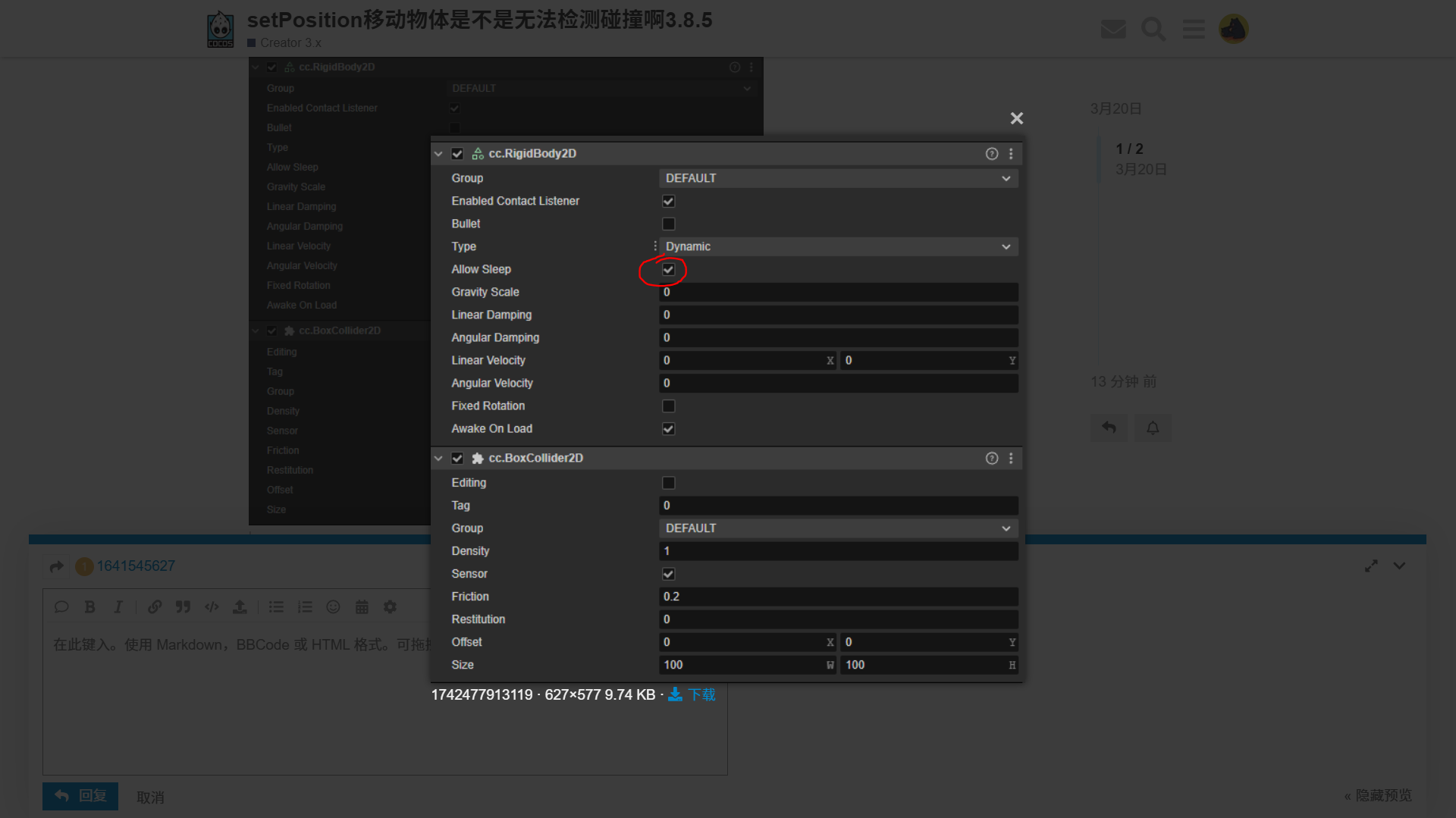Insert a date with the calendar icon
1456x818 pixels.
pyautogui.click(x=362, y=606)
